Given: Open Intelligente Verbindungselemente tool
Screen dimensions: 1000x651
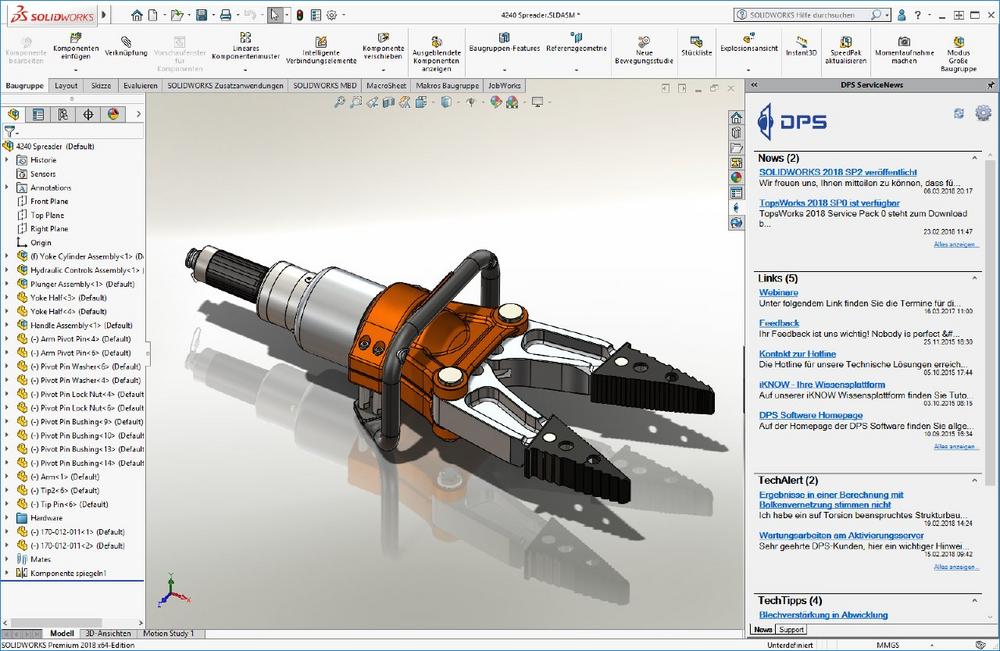Looking at the screenshot, I should [321, 51].
